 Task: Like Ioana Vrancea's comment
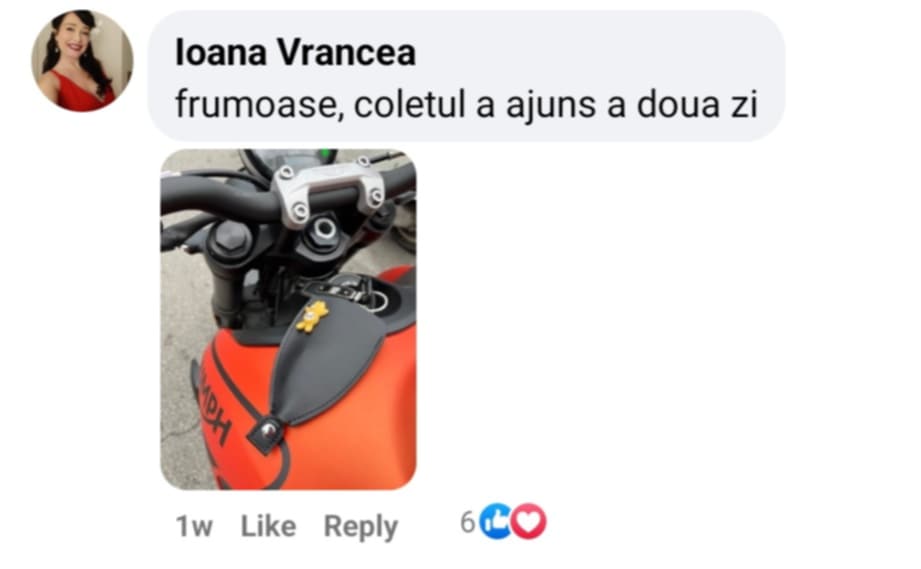click(x=268, y=526)
